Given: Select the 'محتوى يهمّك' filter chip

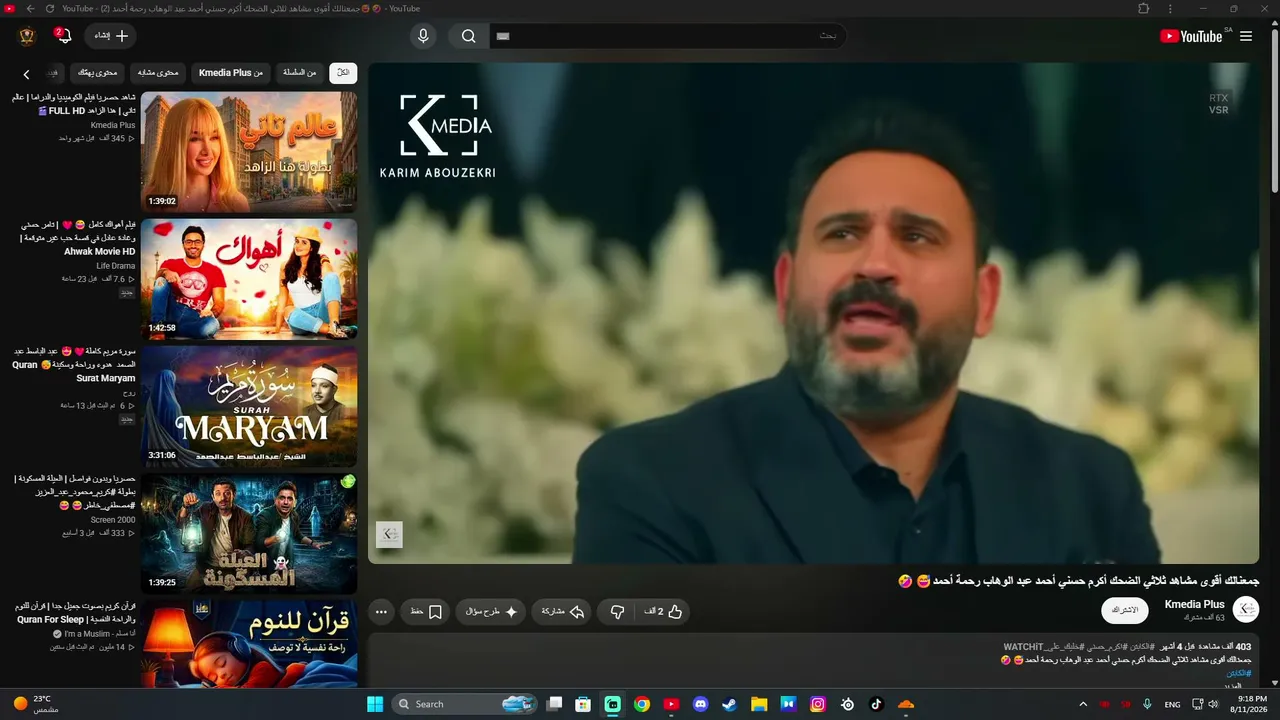Looking at the screenshot, I should click(x=98, y=72).
